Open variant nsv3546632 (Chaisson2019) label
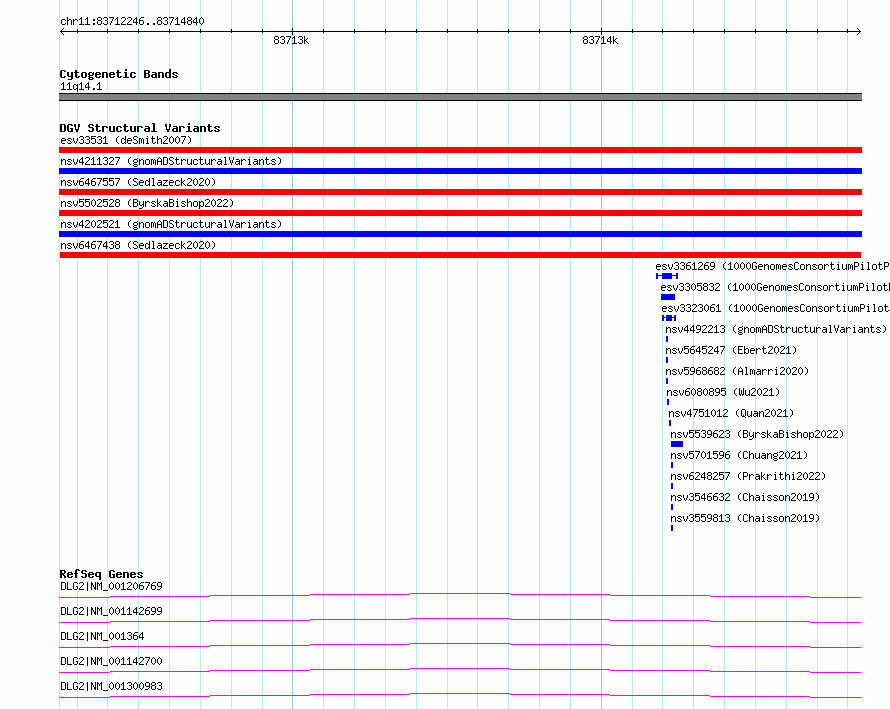 [x=745, y=497]
